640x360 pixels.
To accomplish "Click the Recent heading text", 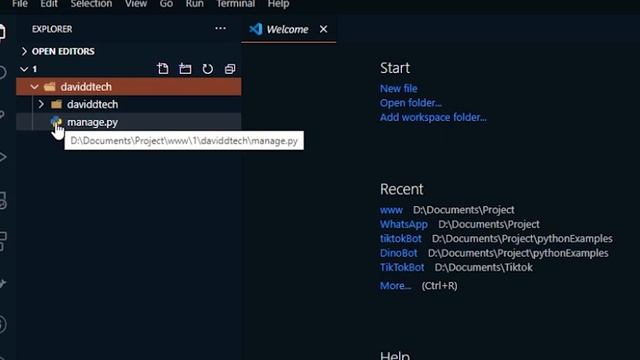I will point(402,189).
